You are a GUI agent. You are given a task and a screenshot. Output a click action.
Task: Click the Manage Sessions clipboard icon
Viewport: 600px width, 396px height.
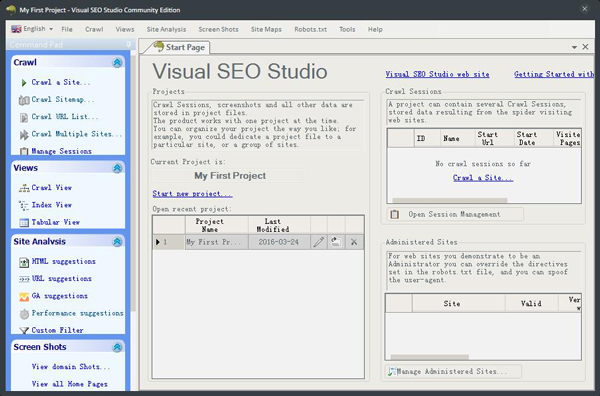[x=24, y=151]
